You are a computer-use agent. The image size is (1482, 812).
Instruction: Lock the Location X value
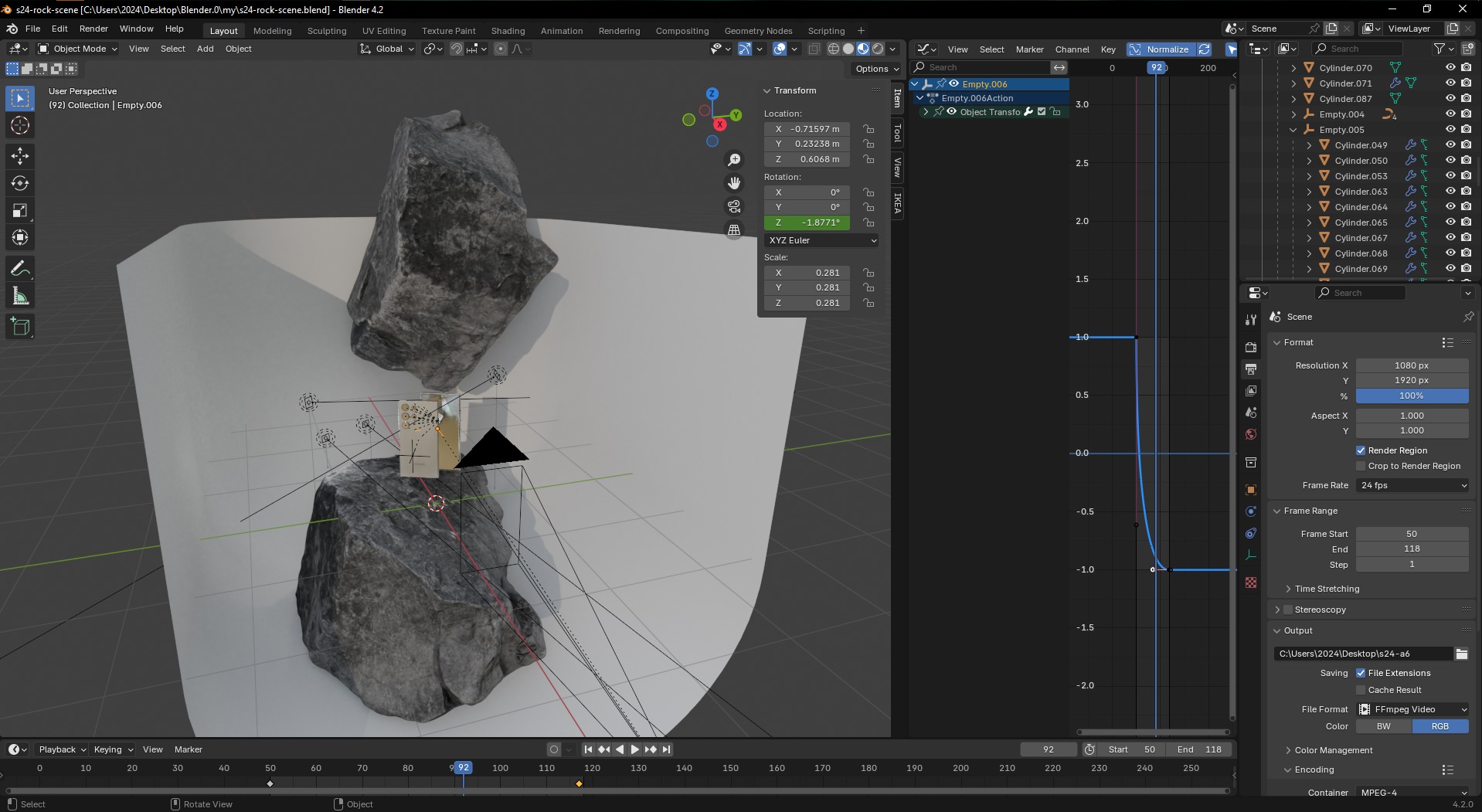[x=868, y=129]
